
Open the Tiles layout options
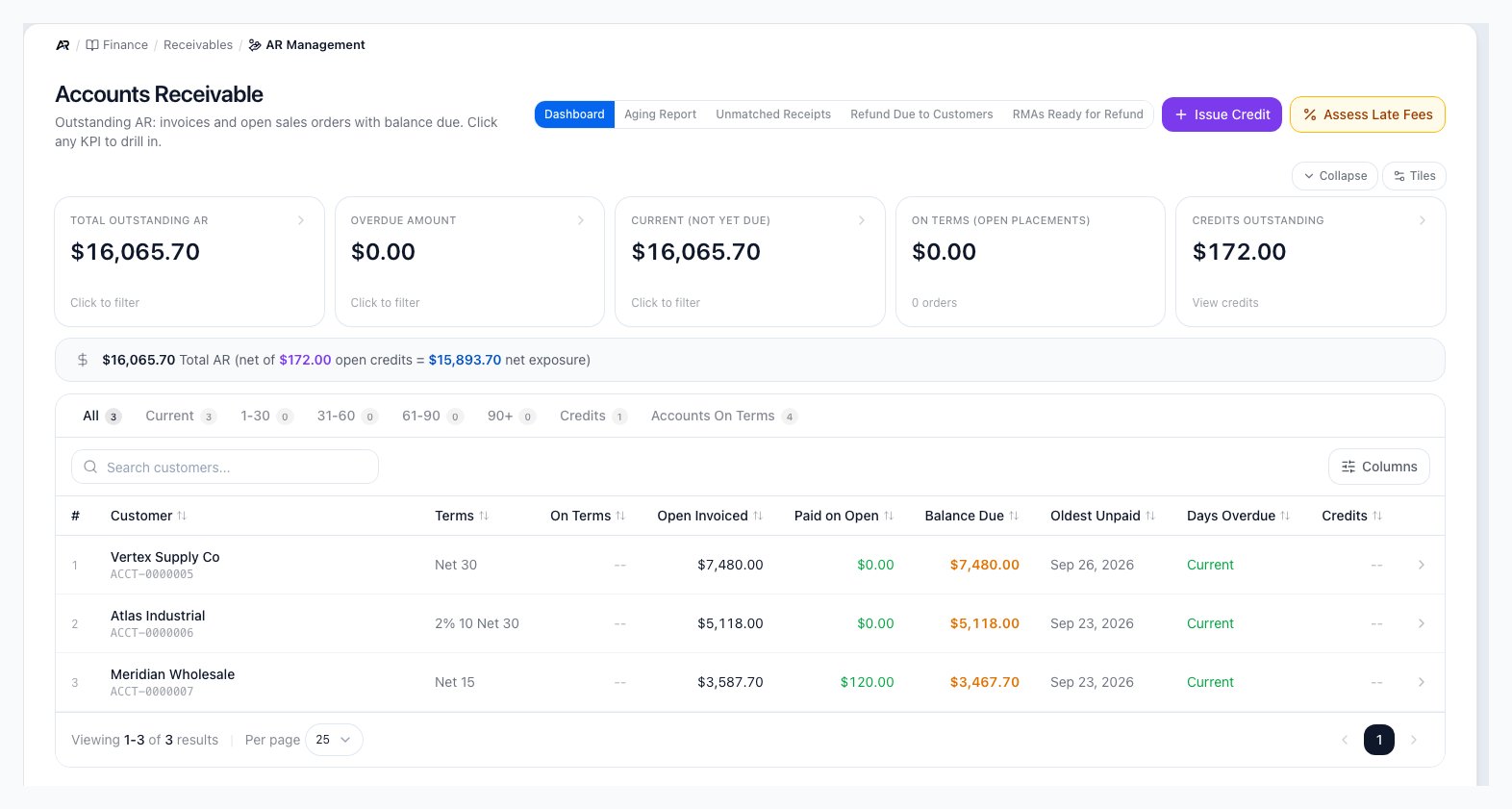click(1415, 176)
